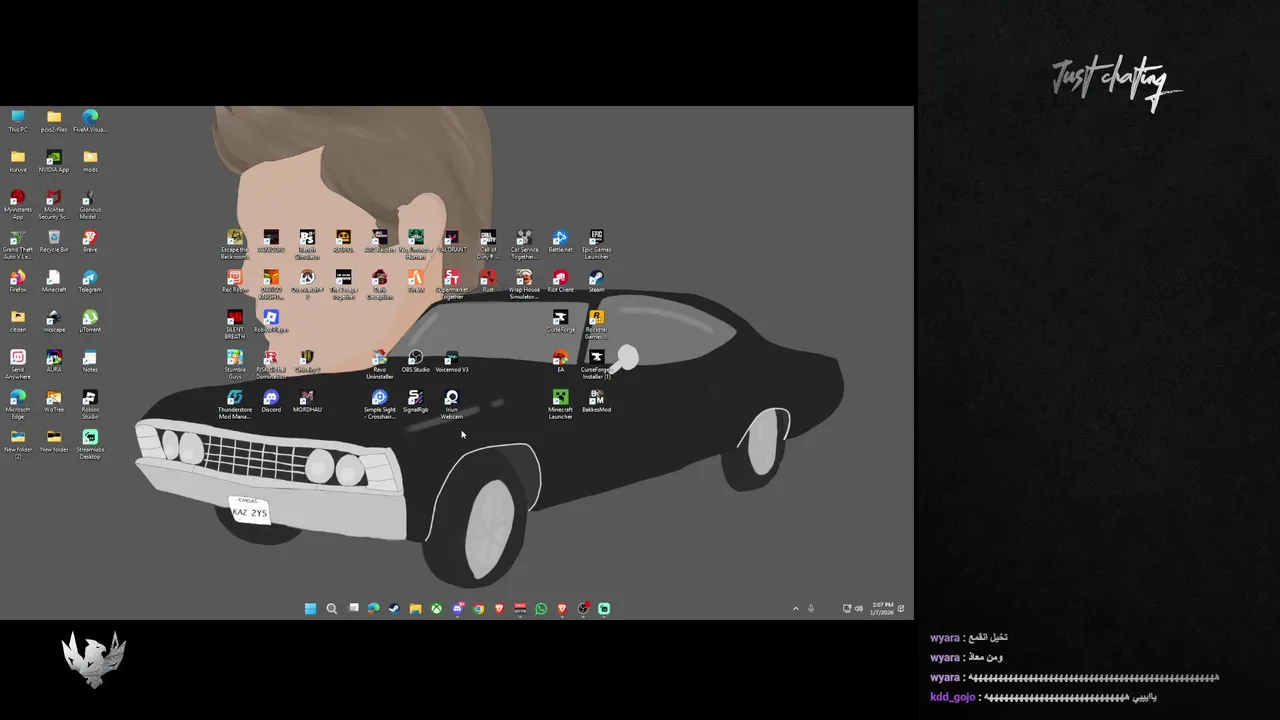
Task: Open WhatsApp from the taskbar
Action: [541, 608]
